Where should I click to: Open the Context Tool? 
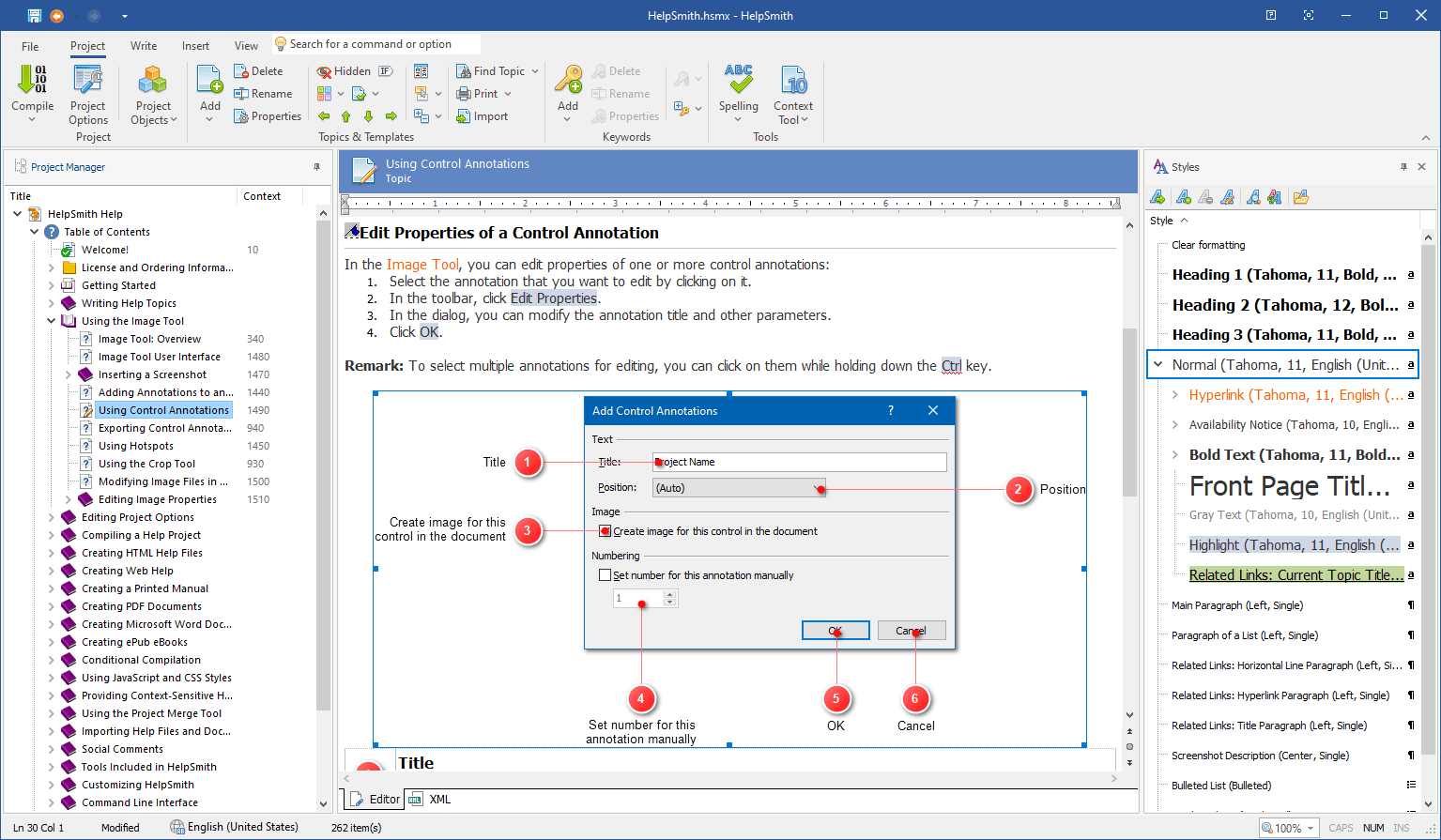(x=793, y=84)
